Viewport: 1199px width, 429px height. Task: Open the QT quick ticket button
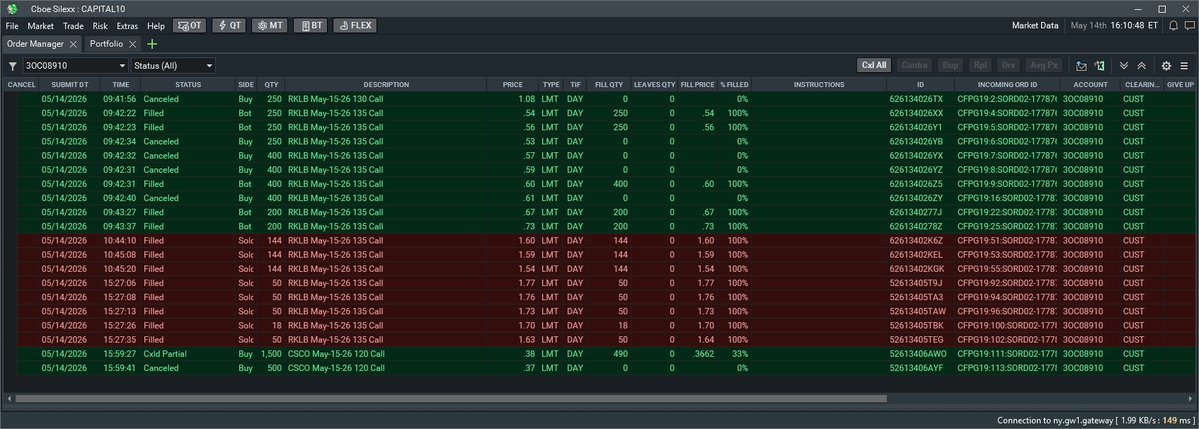(x=229, y=25)
